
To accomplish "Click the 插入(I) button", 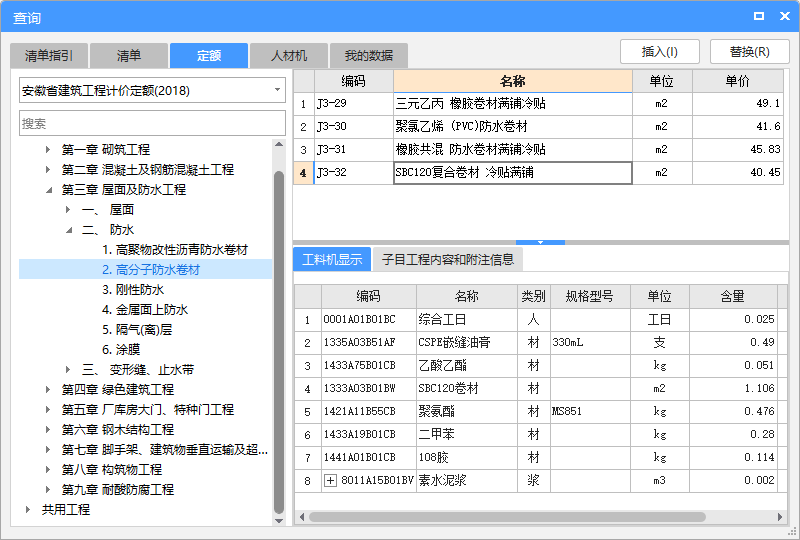I will point(660,52).
